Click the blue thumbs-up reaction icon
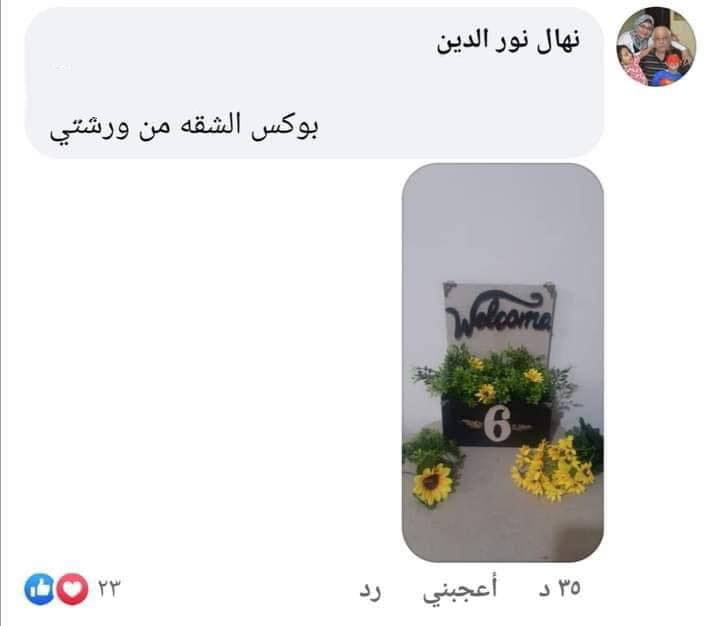 coord(39,589)
